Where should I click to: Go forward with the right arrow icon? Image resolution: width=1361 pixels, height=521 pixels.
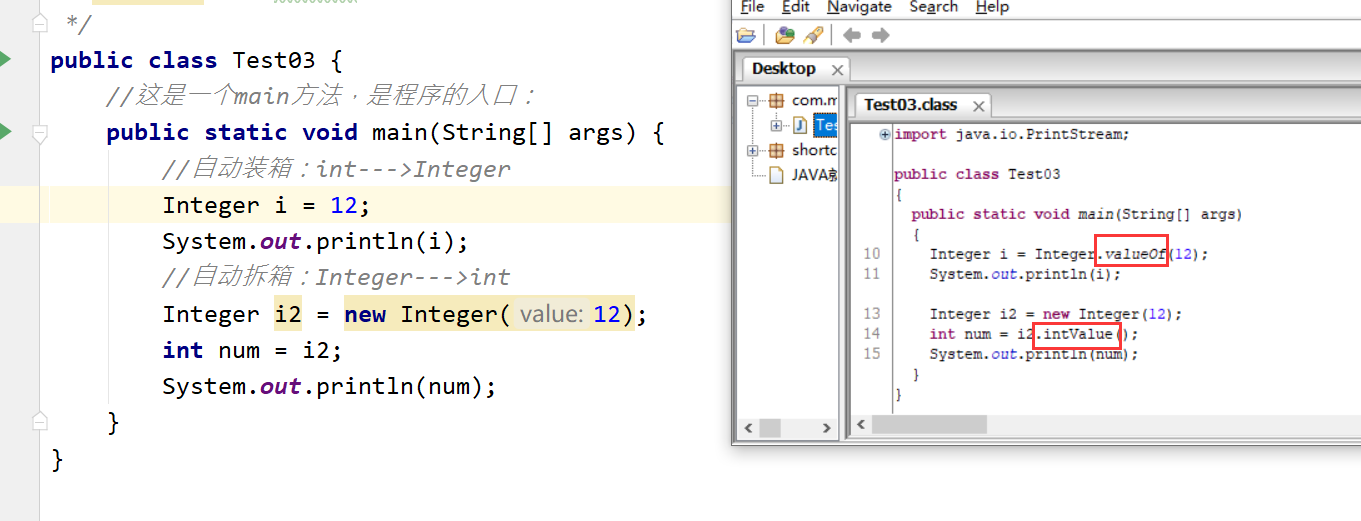880,35
